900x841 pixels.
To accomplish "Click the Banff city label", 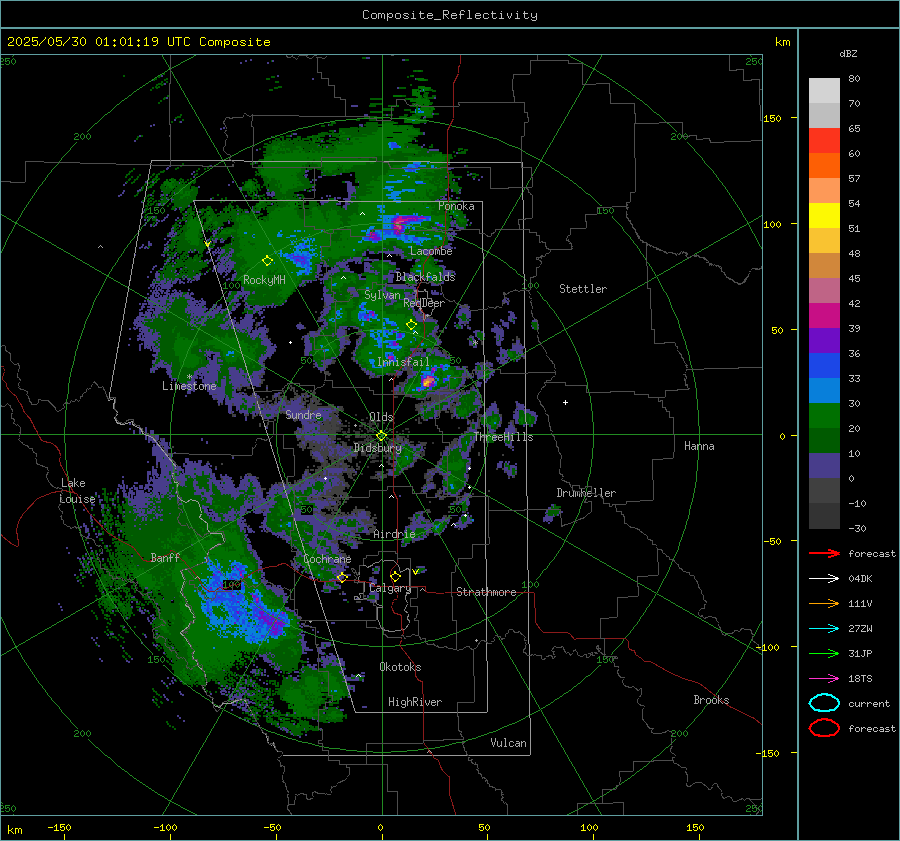I will coord(165,557).
